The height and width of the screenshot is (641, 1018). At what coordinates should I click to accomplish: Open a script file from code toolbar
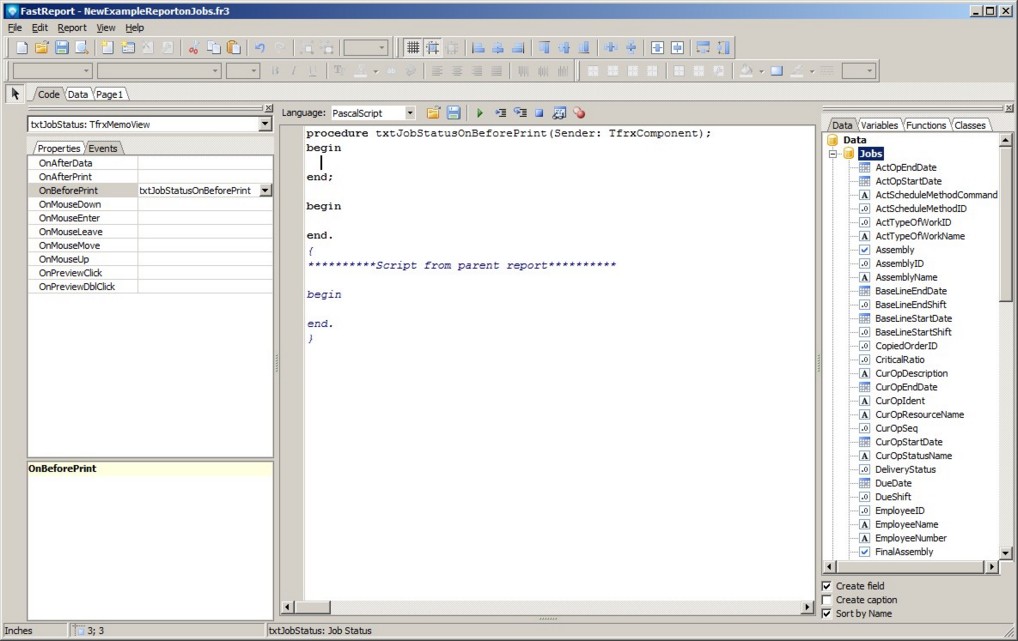pyautogui.click(x=433, y=113)
